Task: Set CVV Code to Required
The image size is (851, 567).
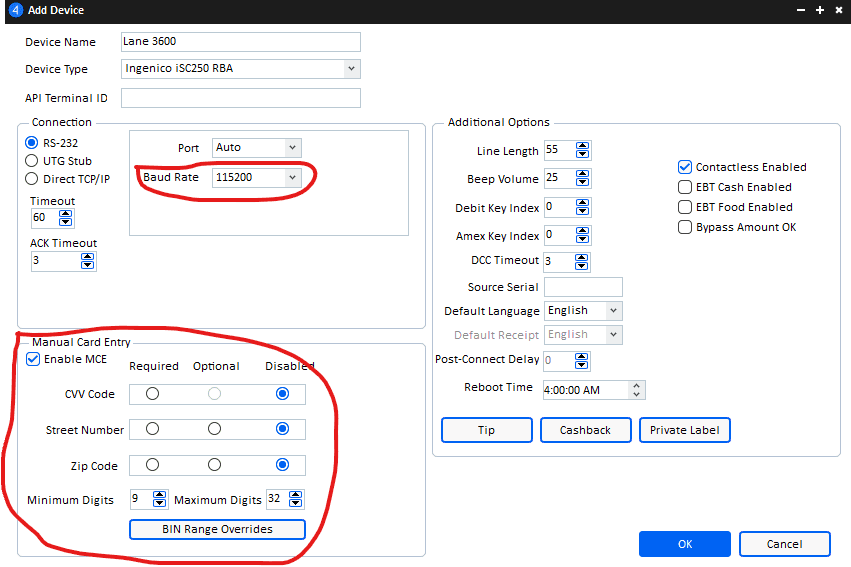Action: point(152,394)
